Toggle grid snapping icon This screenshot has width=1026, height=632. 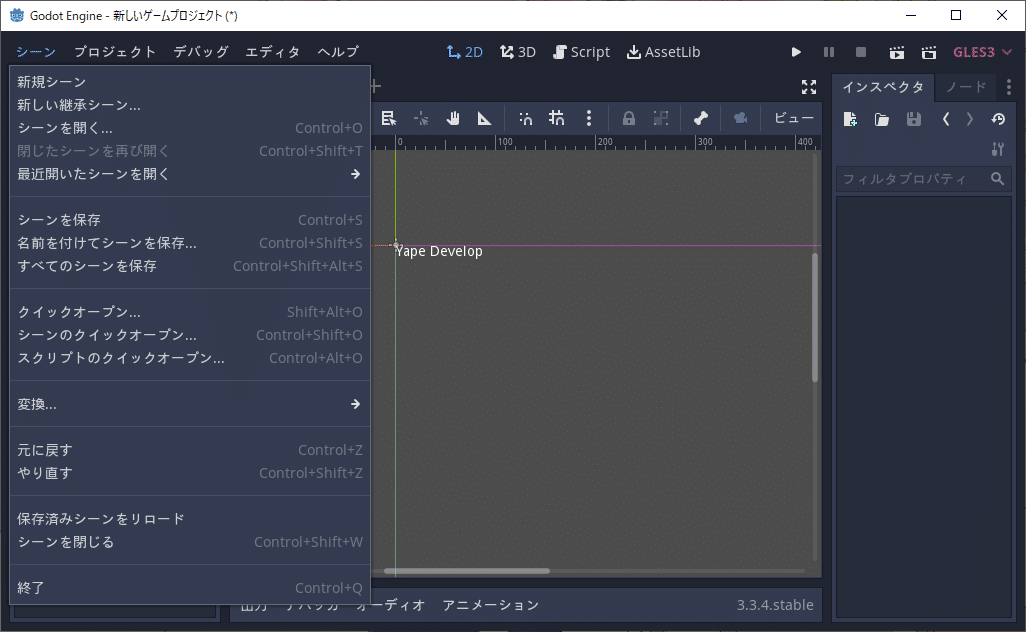pos(557,118)
